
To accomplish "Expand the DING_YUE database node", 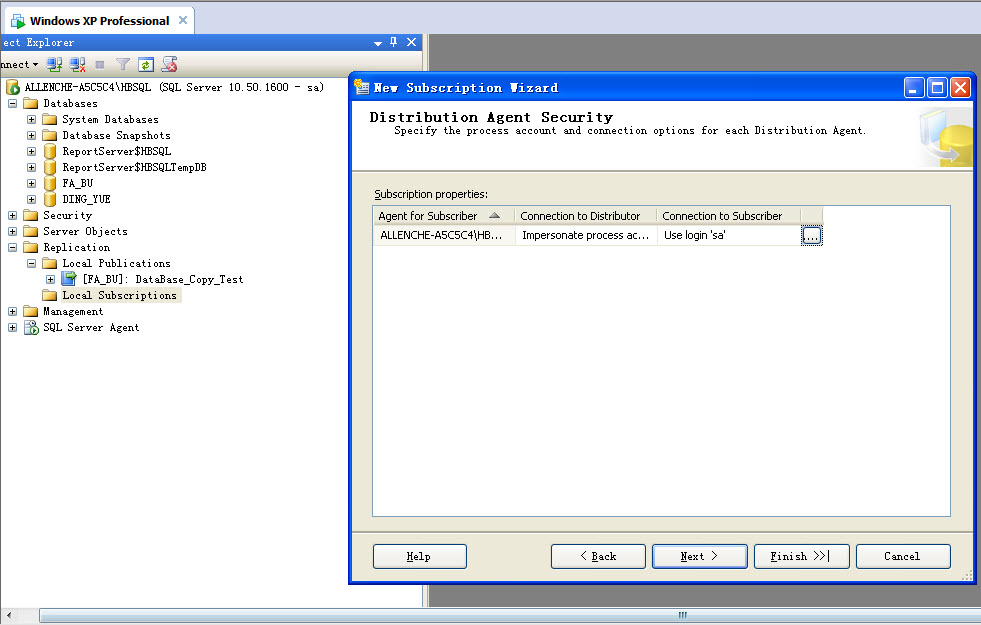I will (31, 199).
